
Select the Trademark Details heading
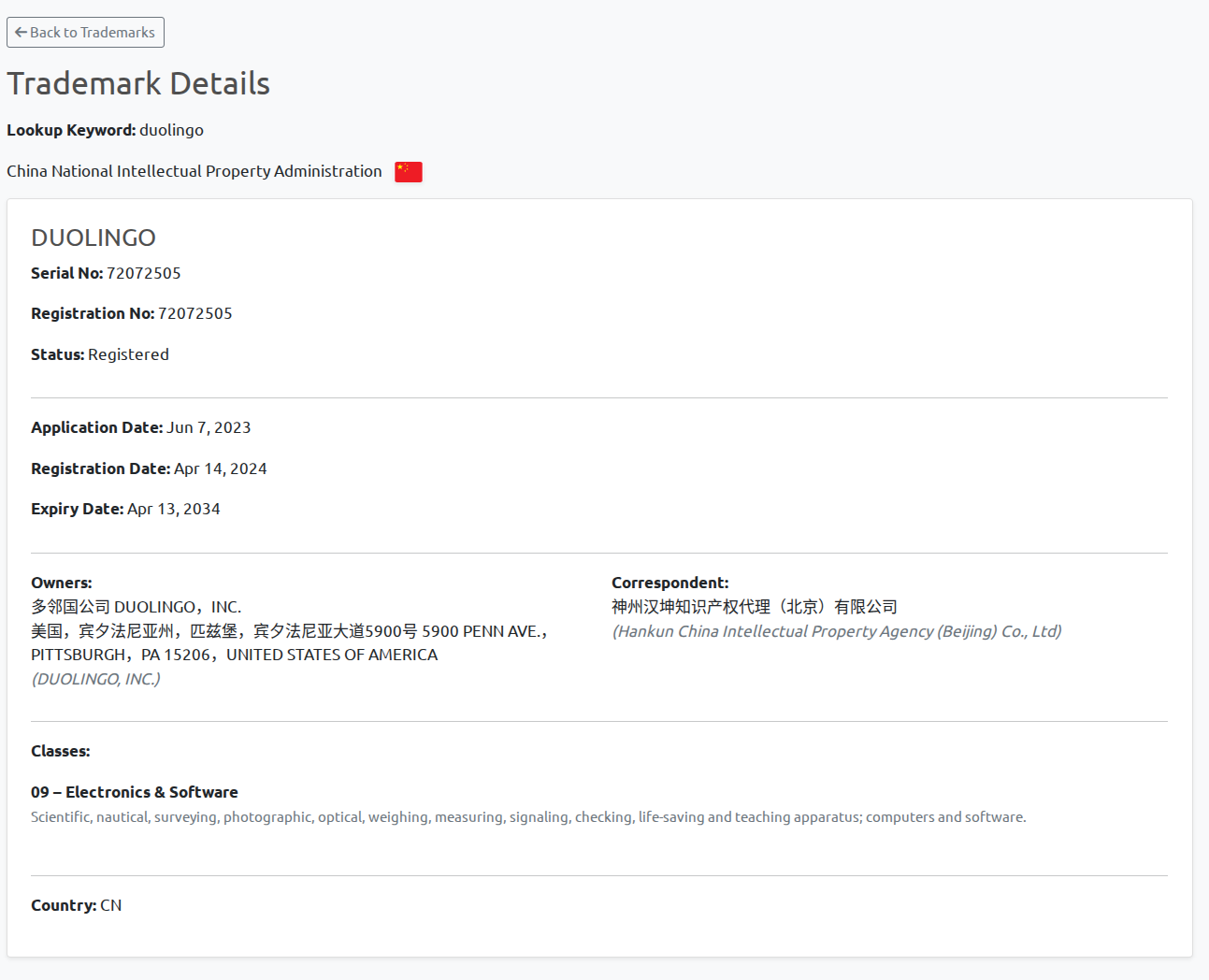point(137,83)
